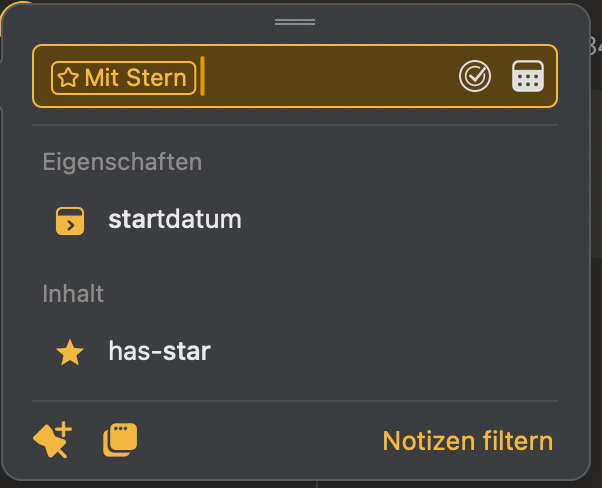
Task: Click the outlined star inside Mit Stern token
Action: pyautogui.click(x=68, y=77)
